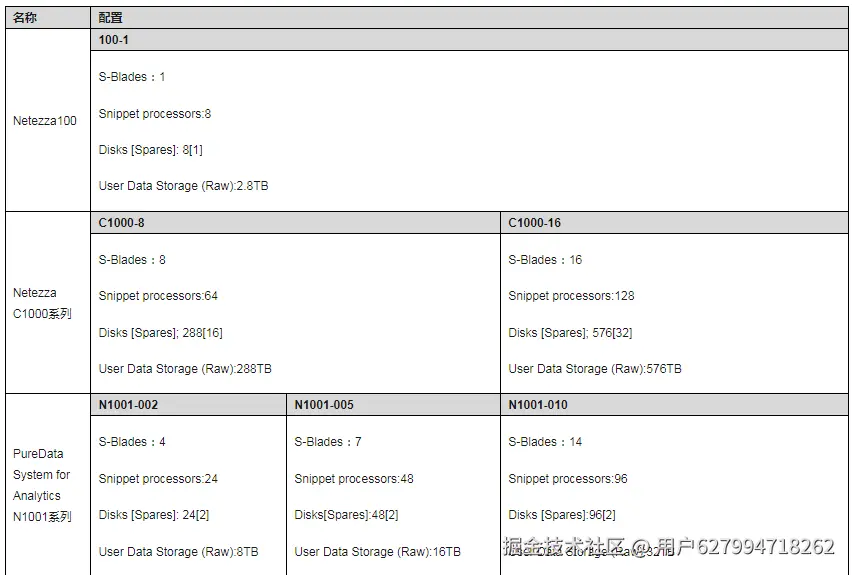This screenshot has height=575, width=852.
Task: Click "Disks [Spares]: 24[2]" text
Action: tap(154, 515)
